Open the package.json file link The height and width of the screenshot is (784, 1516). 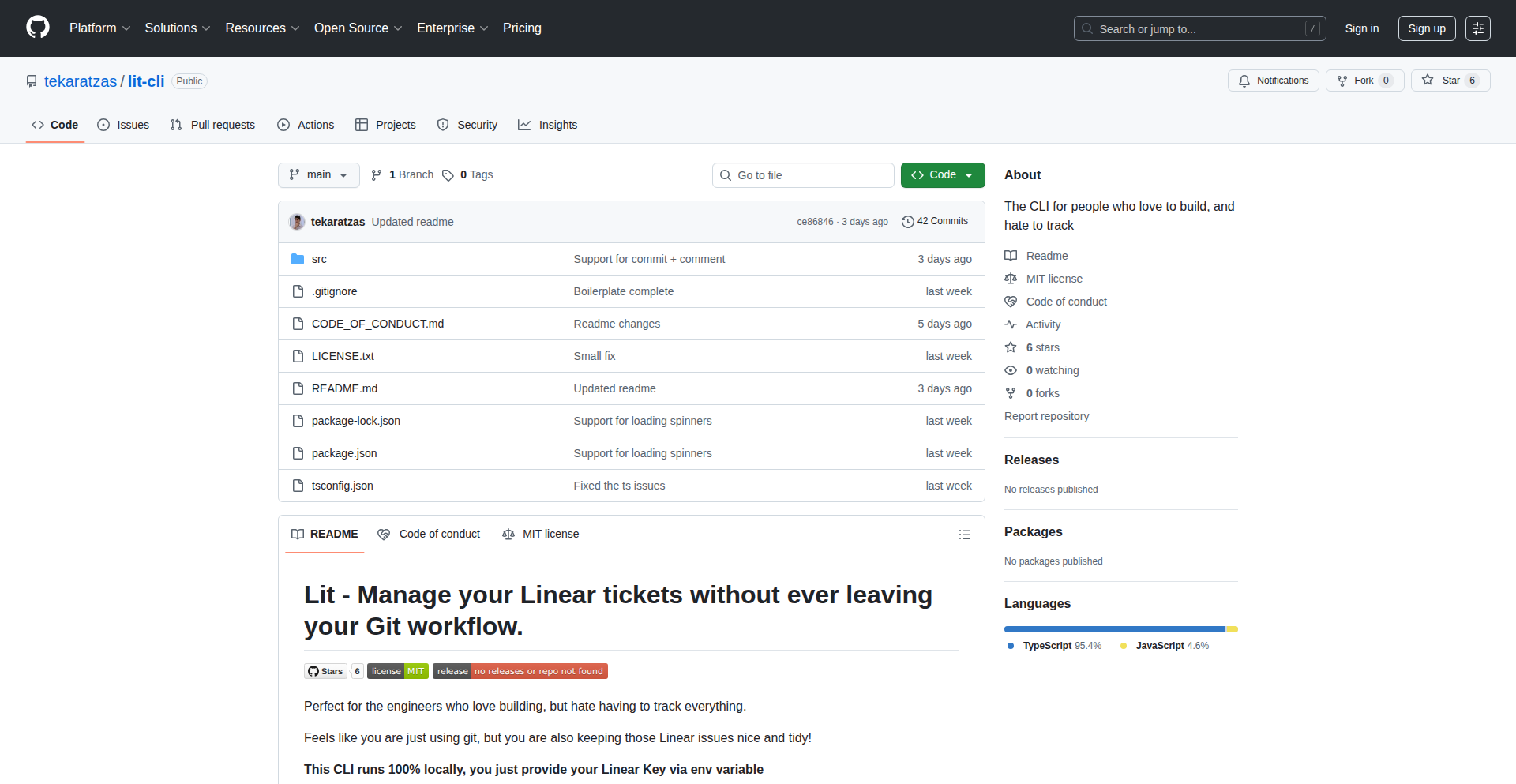(343, 452)
